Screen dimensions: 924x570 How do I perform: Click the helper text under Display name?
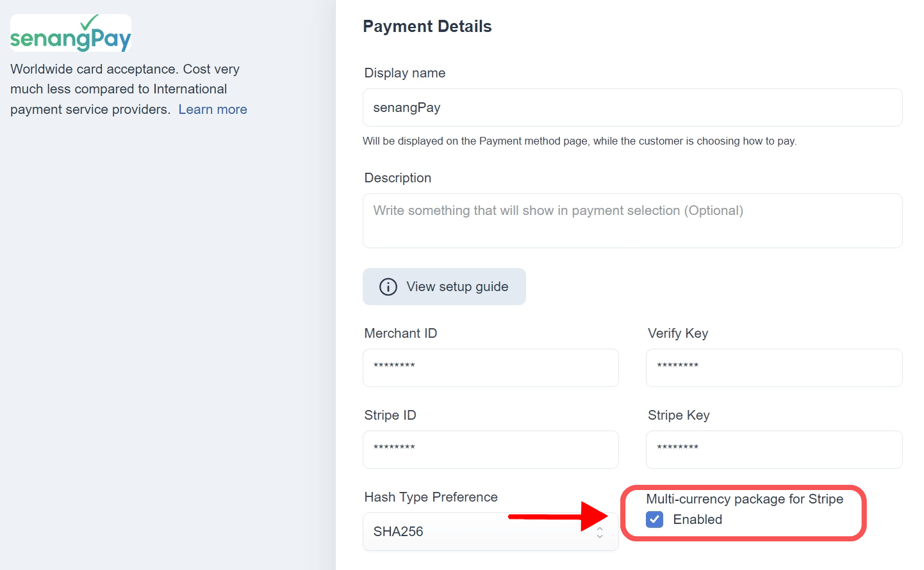(579, 141)
